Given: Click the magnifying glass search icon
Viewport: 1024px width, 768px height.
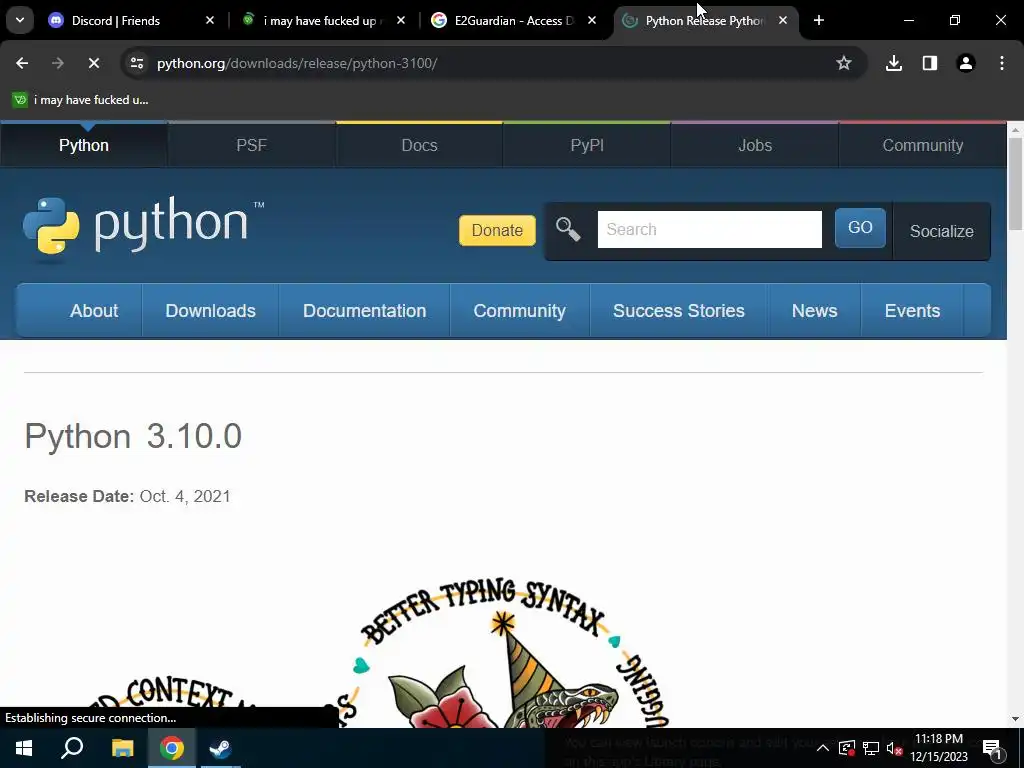Looking at the screenshot, I should click(568, 229).
